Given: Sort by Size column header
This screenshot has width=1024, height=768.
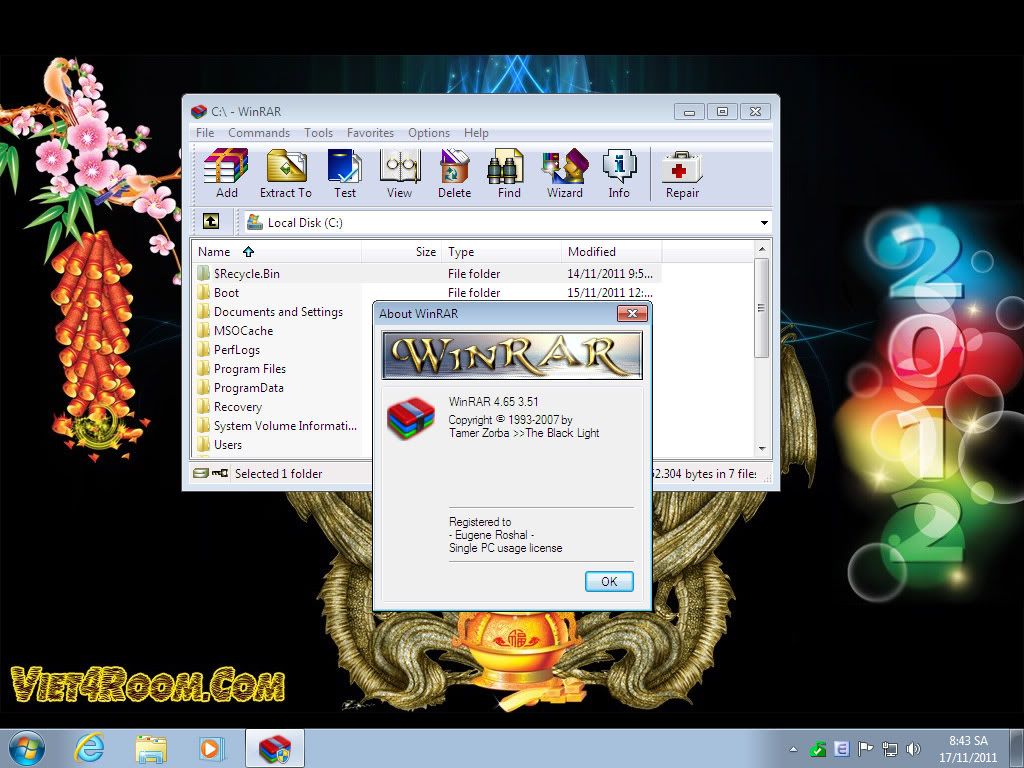Looking at the screenshot, I should pyautogui.click(x=402, y=251).
